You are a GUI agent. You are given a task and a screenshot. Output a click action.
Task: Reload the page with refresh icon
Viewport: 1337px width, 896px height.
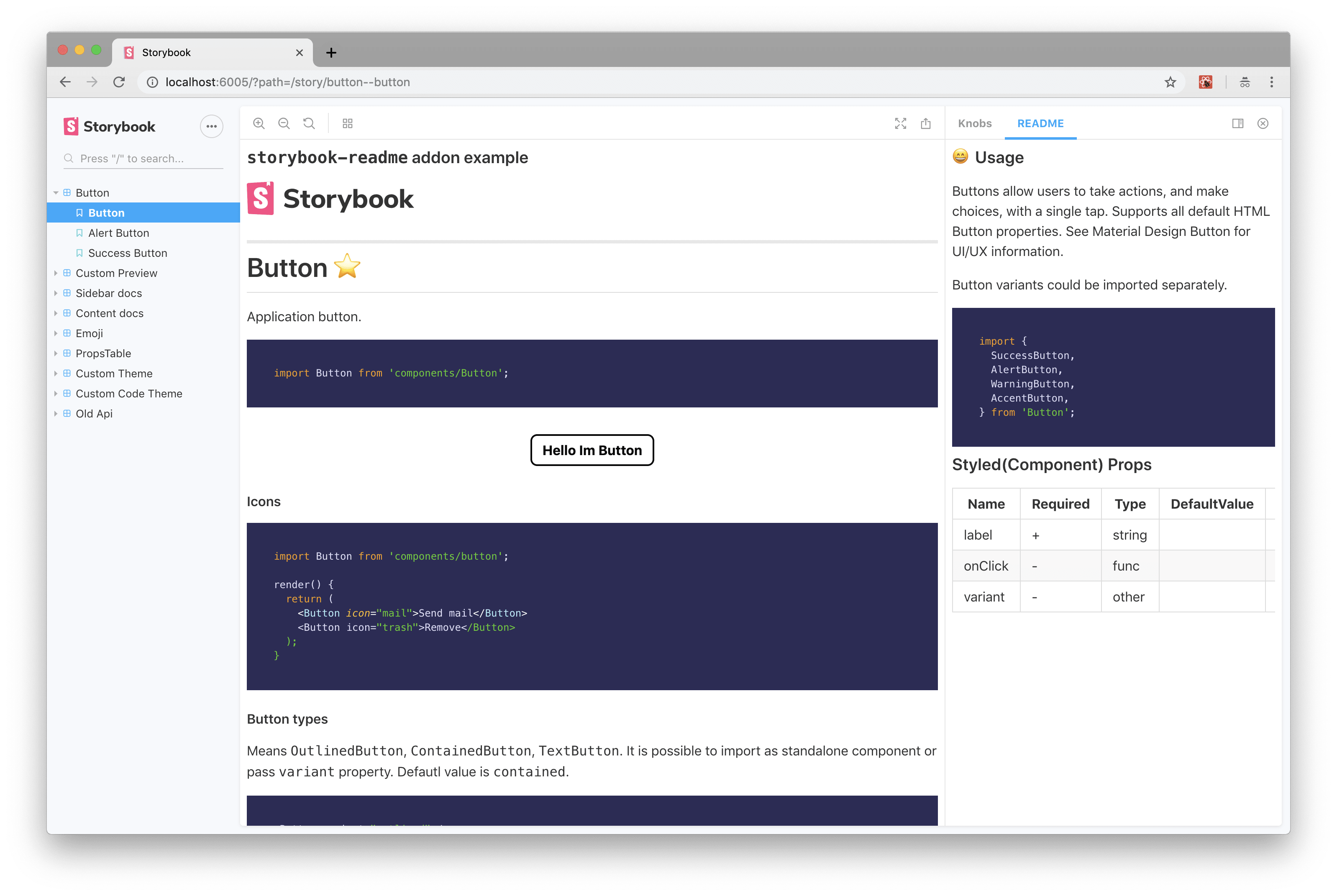tap(119, 82)
